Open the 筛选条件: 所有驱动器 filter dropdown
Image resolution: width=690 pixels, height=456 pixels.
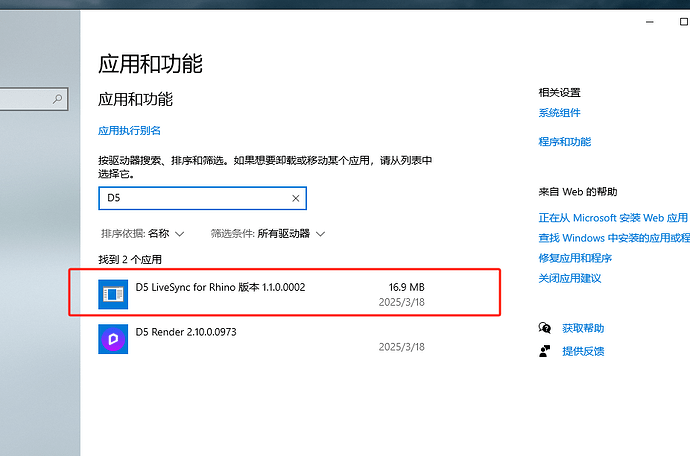268,233
